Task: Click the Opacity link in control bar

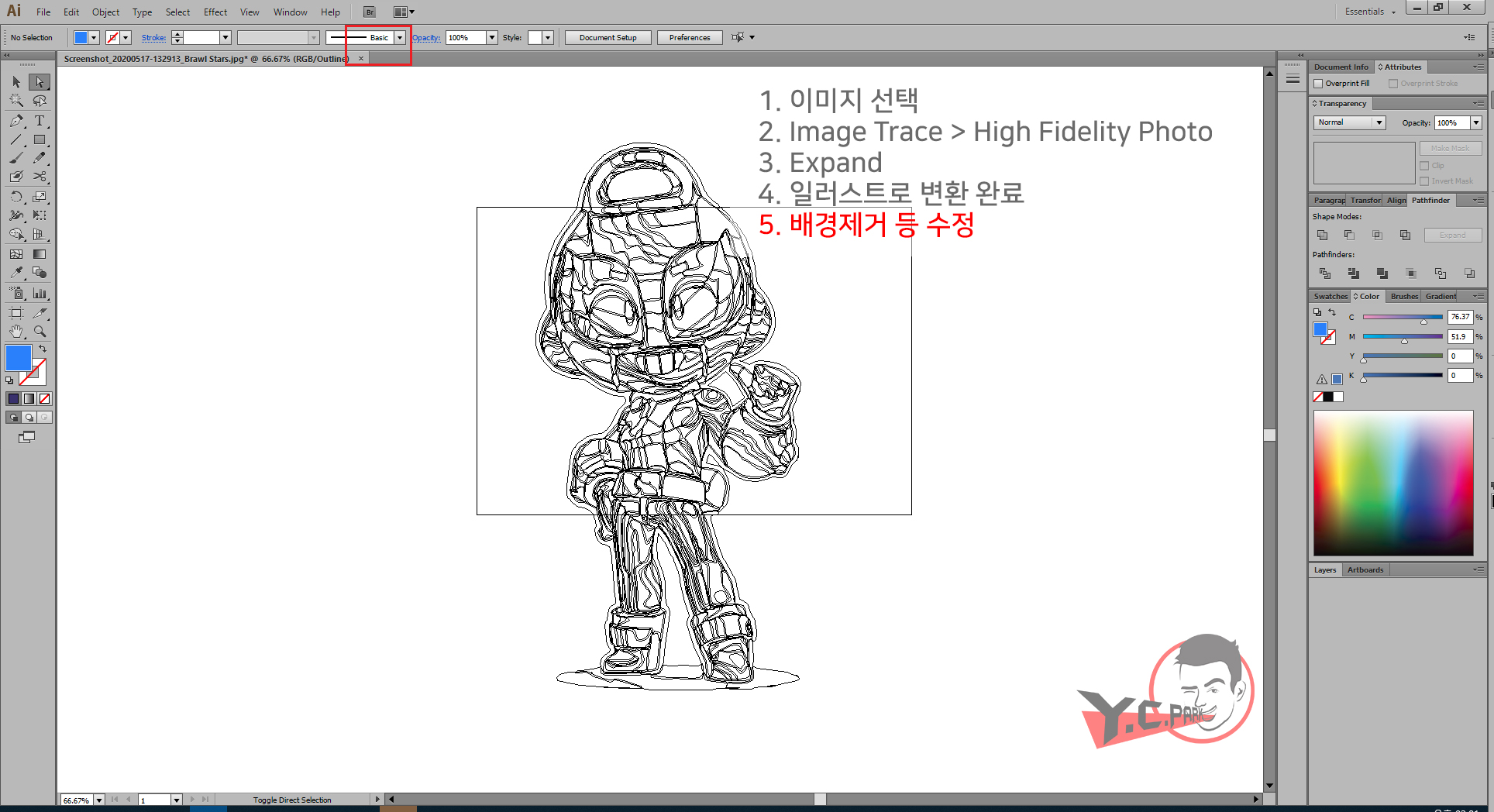Action: [426, 37]
